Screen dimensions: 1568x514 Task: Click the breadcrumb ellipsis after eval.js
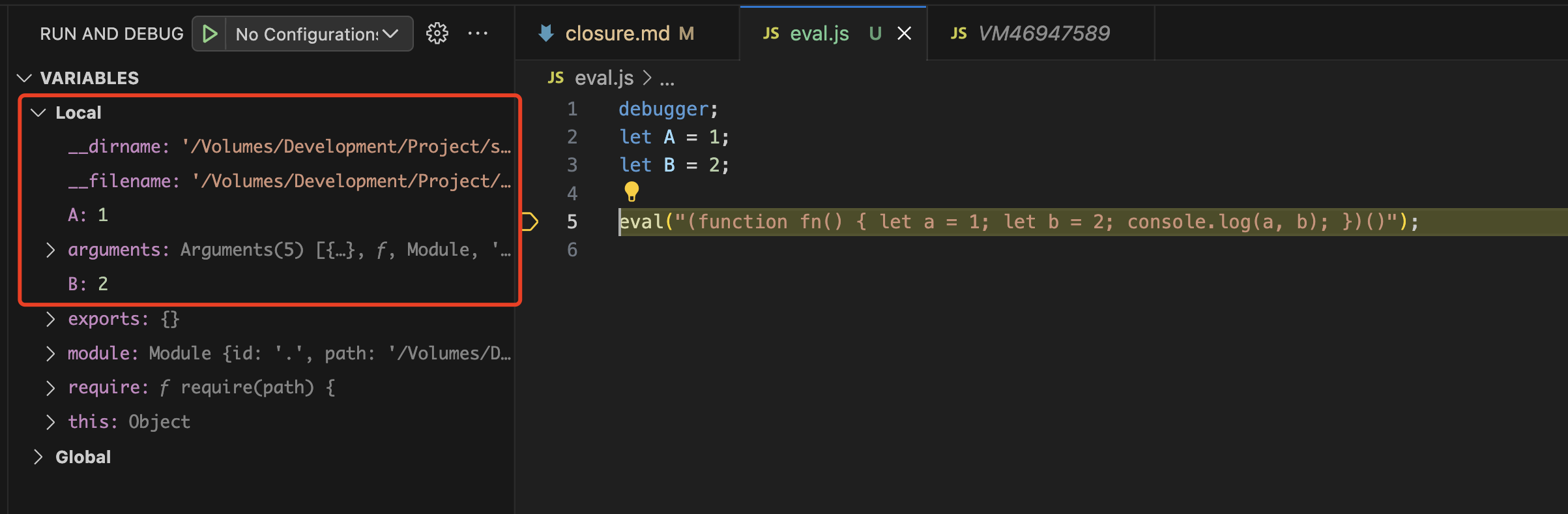(667, 81)
